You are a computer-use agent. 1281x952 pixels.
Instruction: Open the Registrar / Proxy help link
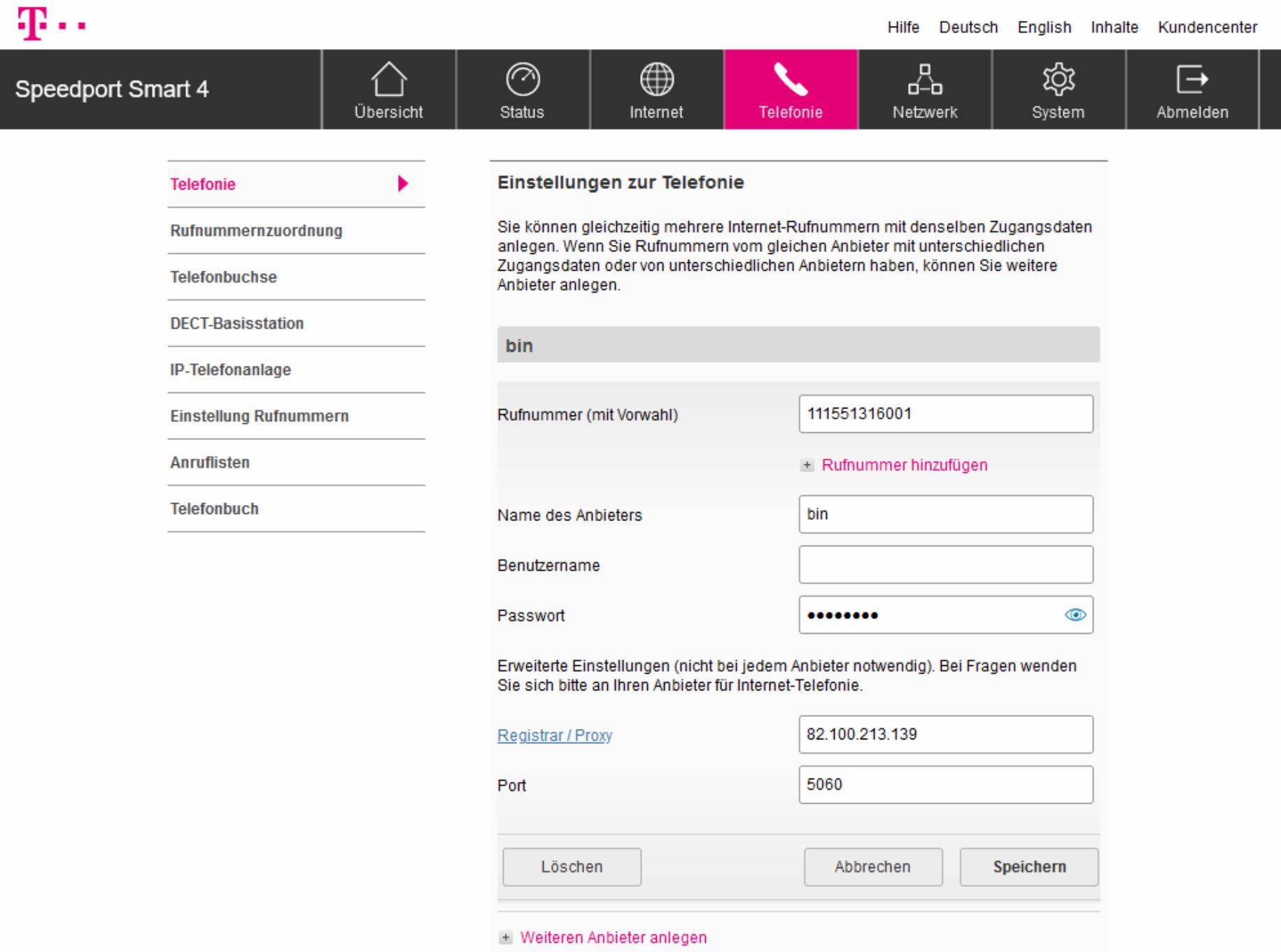point(555,735)
